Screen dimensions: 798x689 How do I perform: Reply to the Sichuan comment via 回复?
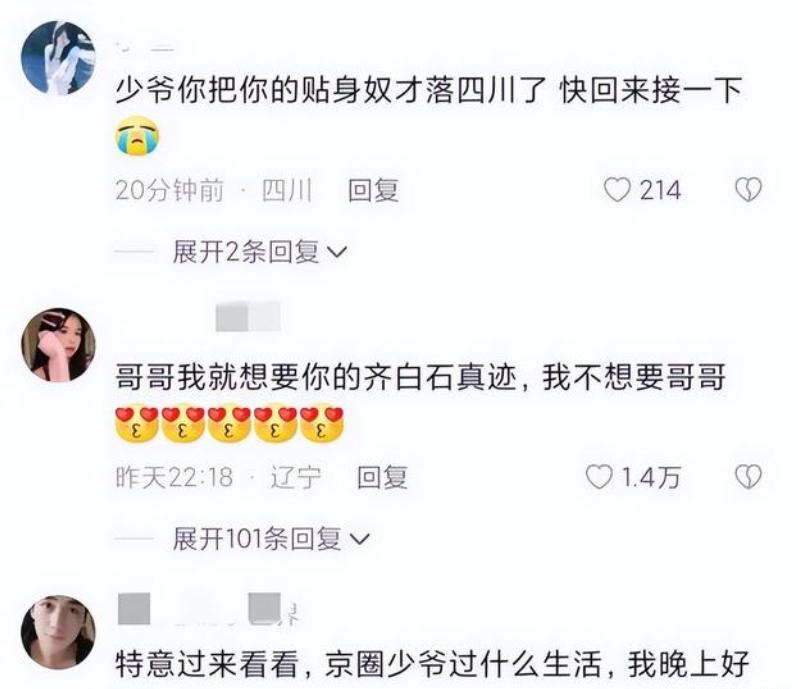click(x=373, y=191)
